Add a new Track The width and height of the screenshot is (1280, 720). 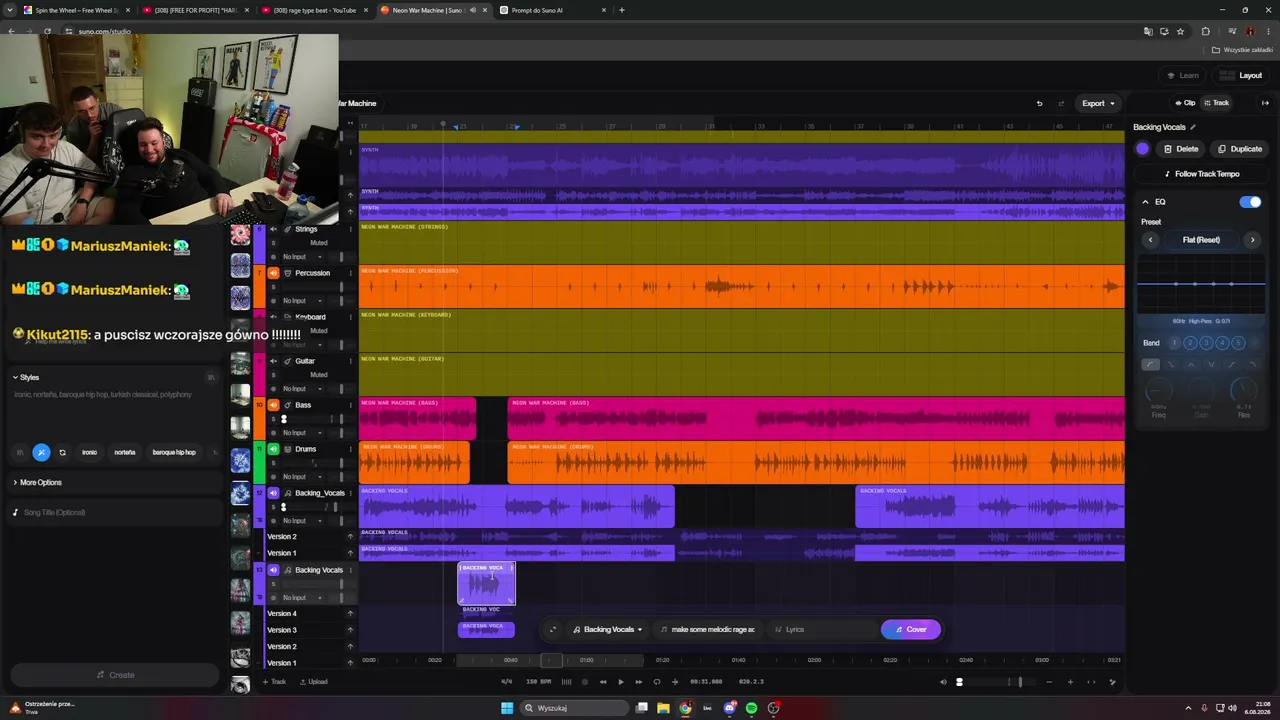click(x=273, y=682)
